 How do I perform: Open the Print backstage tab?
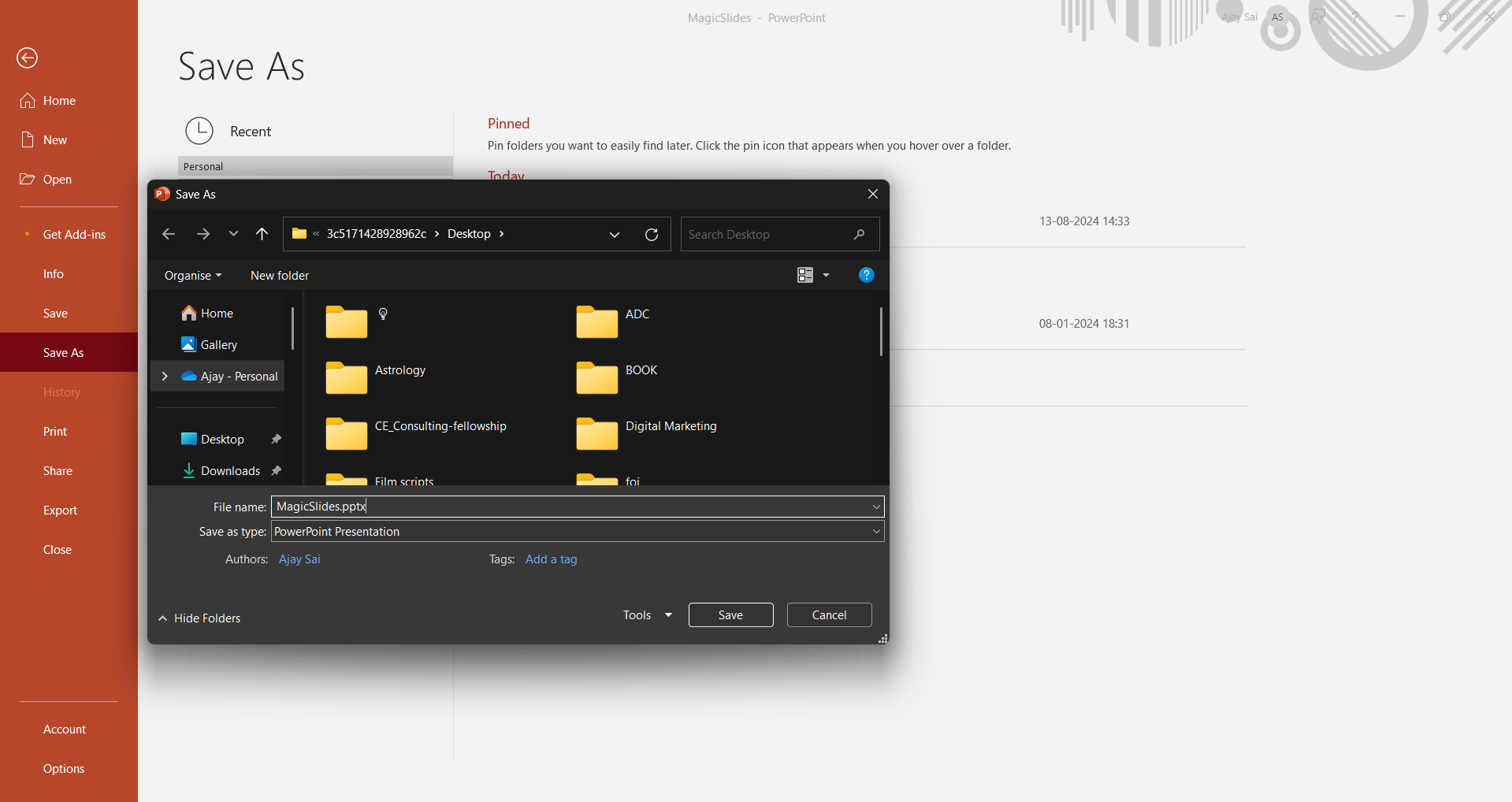click(x=55, y=432)
